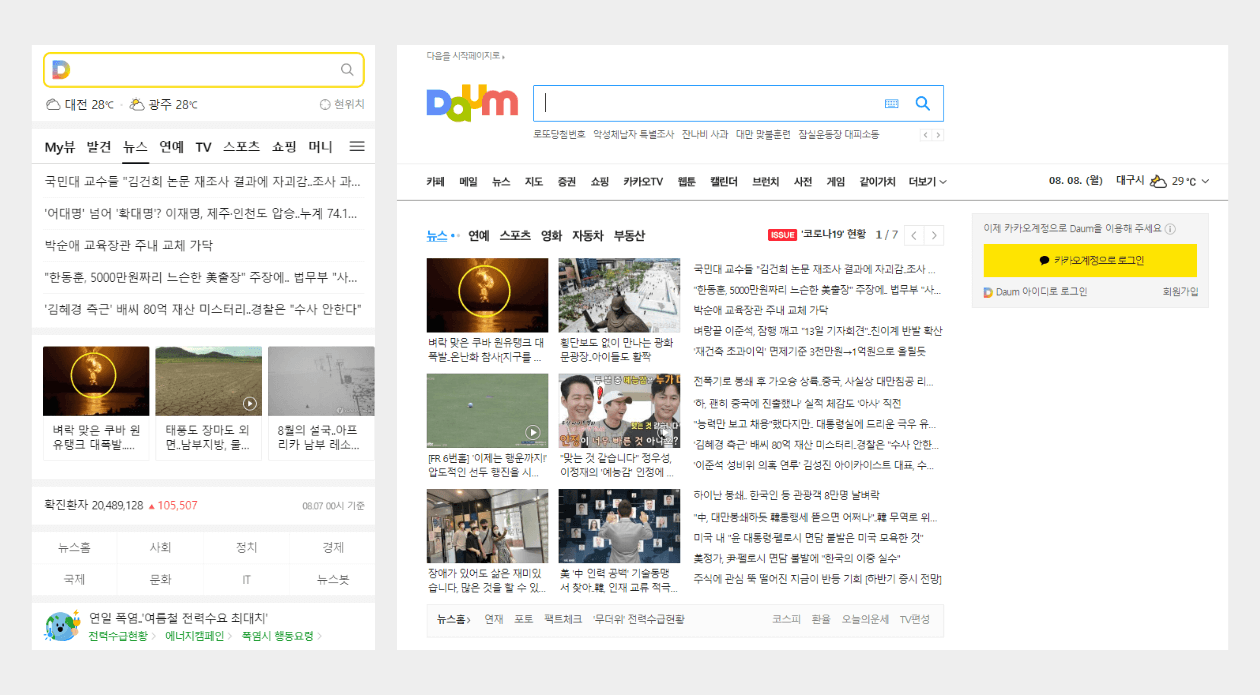Click the search magnifier in mobile Daum search box
This screenshot has width=1260, height=695.
point(347,70)
